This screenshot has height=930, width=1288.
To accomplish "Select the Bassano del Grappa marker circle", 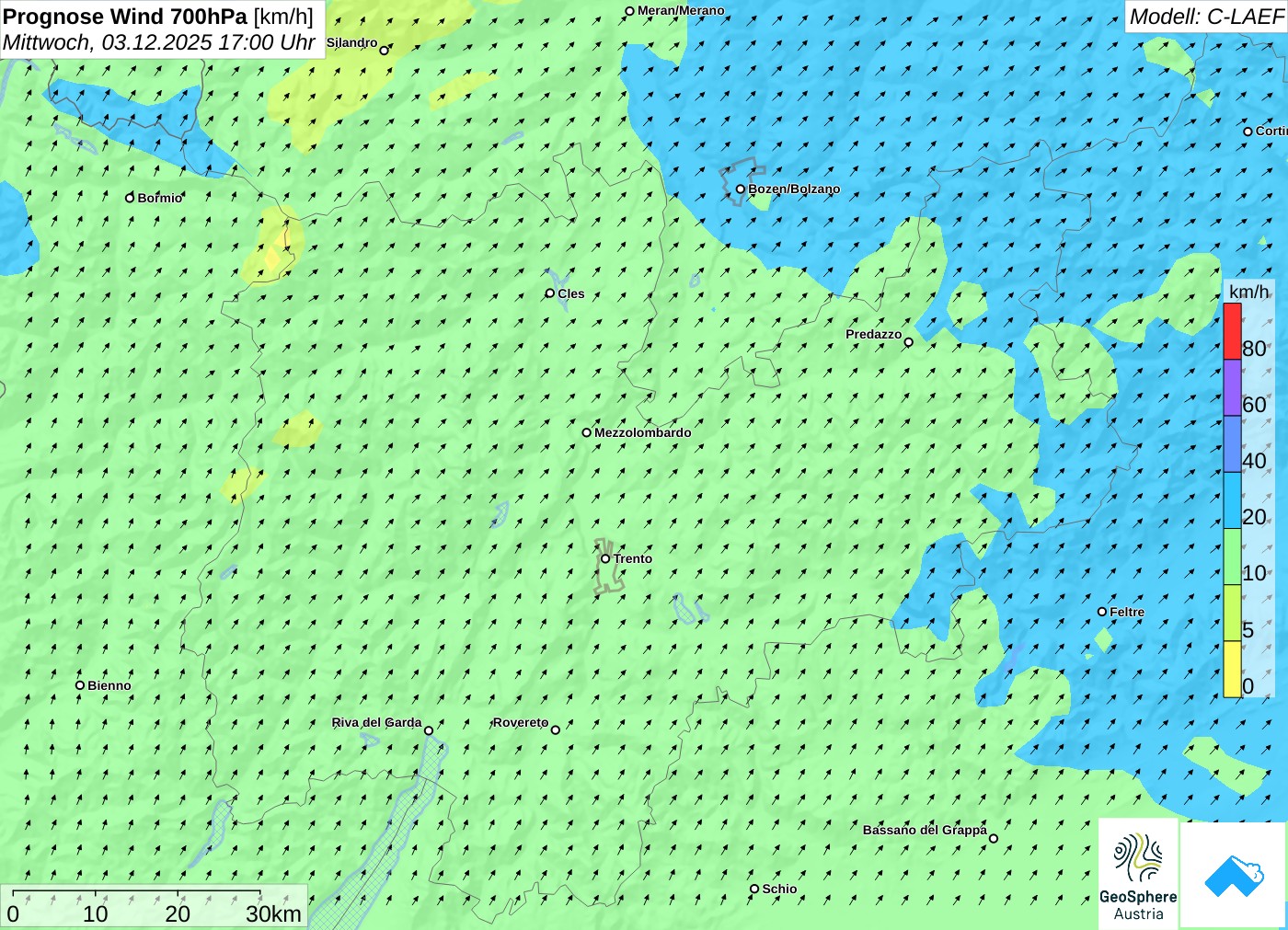I will (x=994, y=838).
